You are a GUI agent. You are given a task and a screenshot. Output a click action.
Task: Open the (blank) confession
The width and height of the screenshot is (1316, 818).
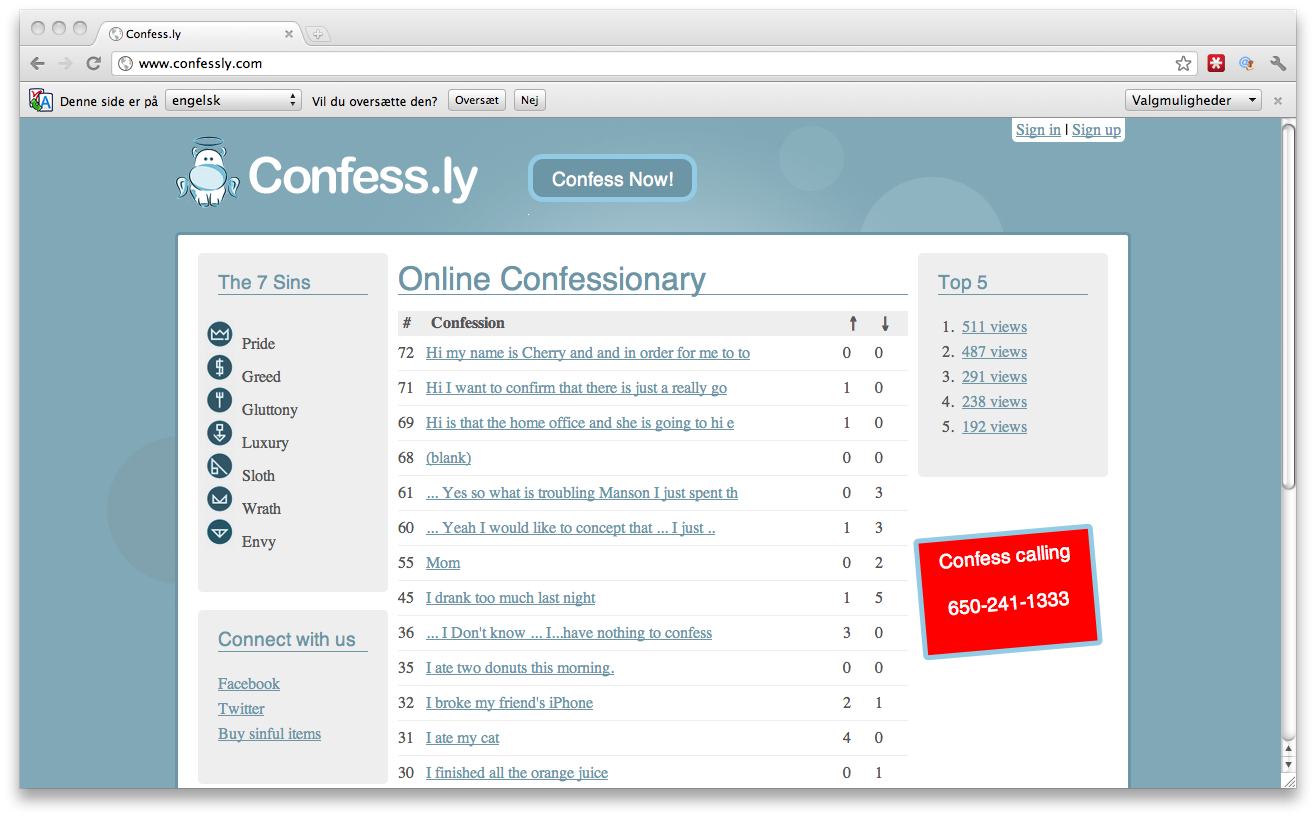[448, 458]
